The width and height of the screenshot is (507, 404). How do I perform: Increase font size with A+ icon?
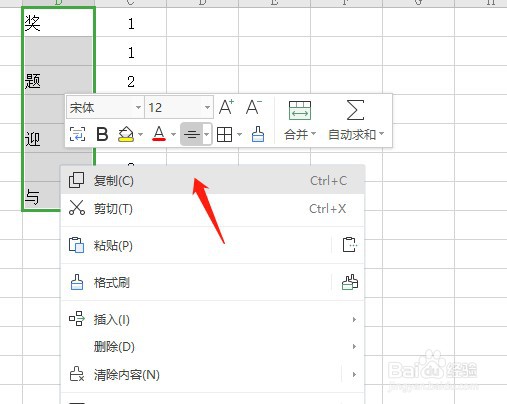point(227,107)
